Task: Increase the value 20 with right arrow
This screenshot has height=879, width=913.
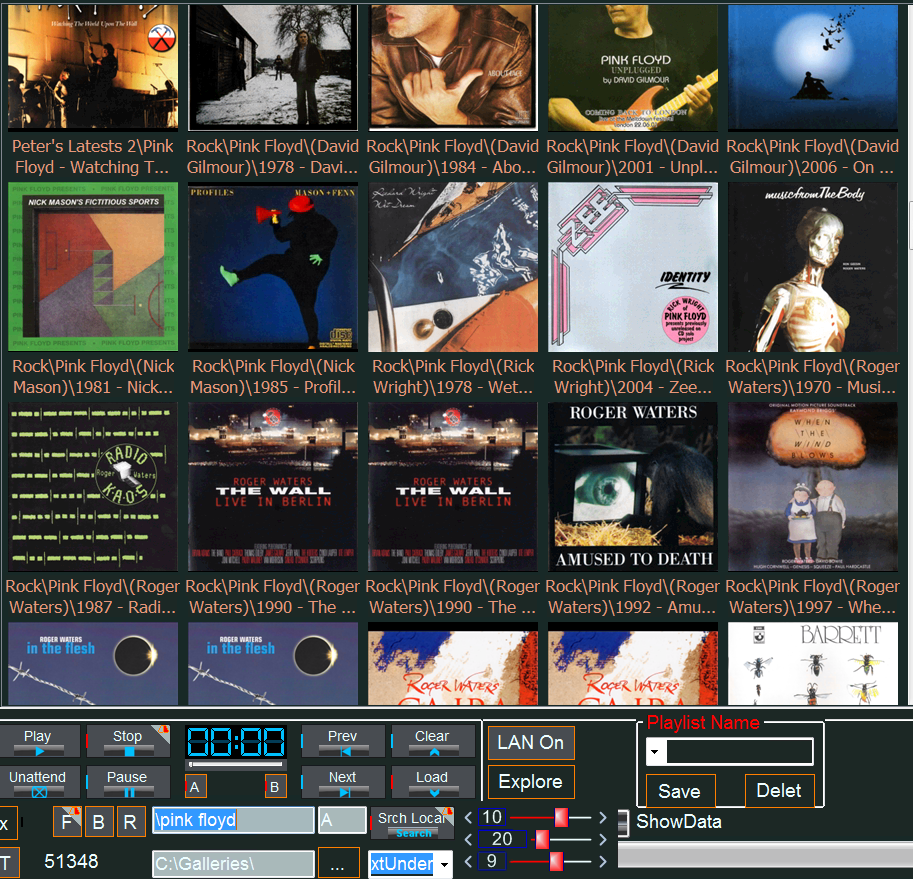Action: coord(603,839)
